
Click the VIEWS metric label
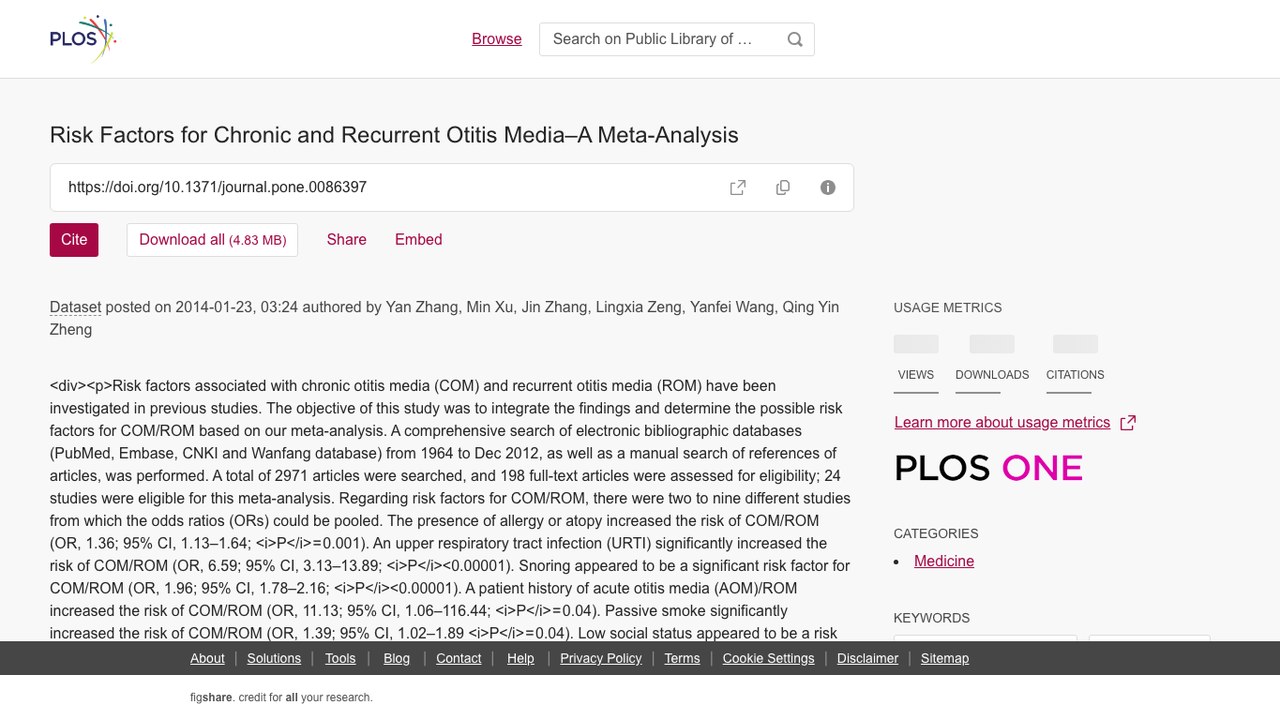point(916,375)
